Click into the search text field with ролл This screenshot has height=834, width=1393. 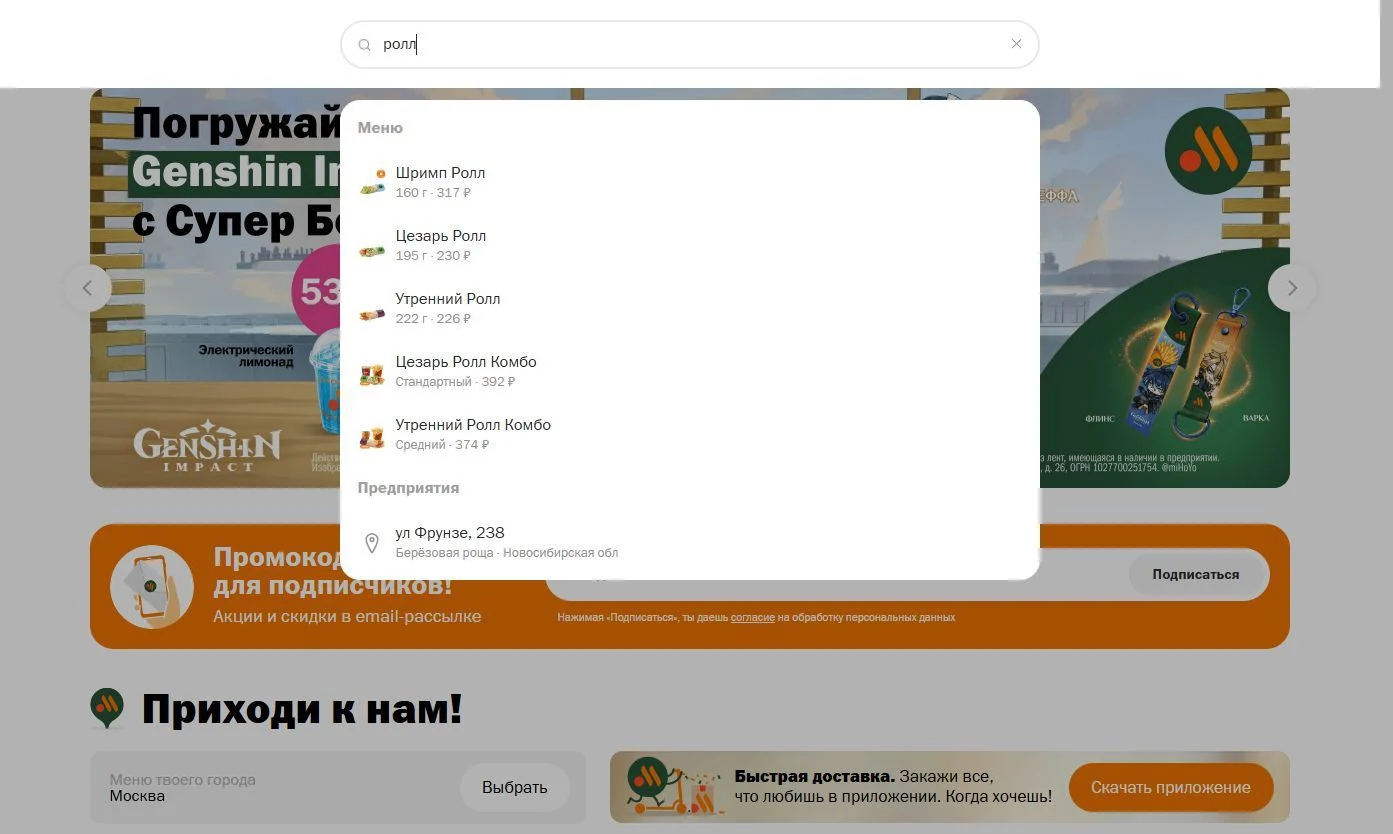(690, 45)
